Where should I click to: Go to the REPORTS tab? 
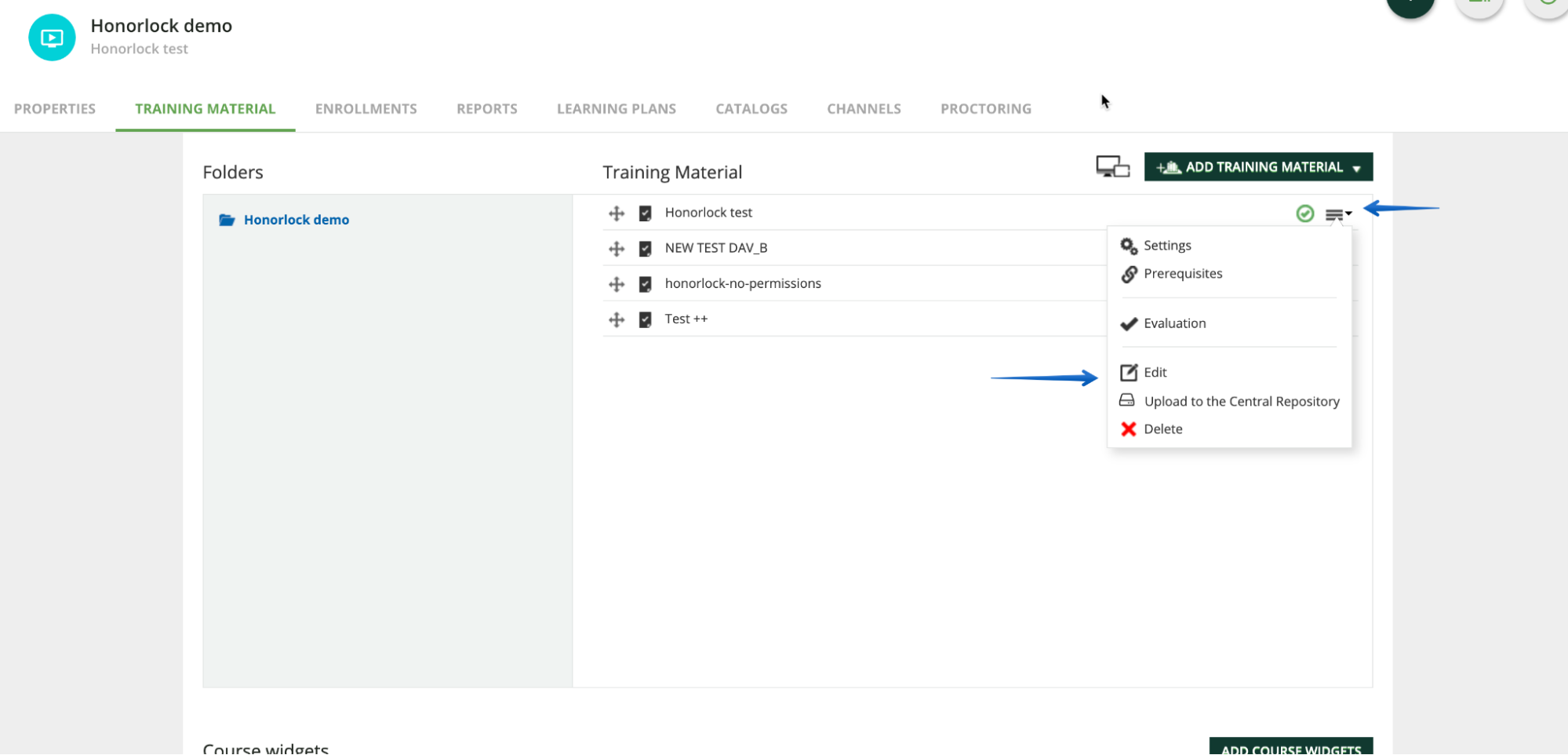(x=487, y=108)
